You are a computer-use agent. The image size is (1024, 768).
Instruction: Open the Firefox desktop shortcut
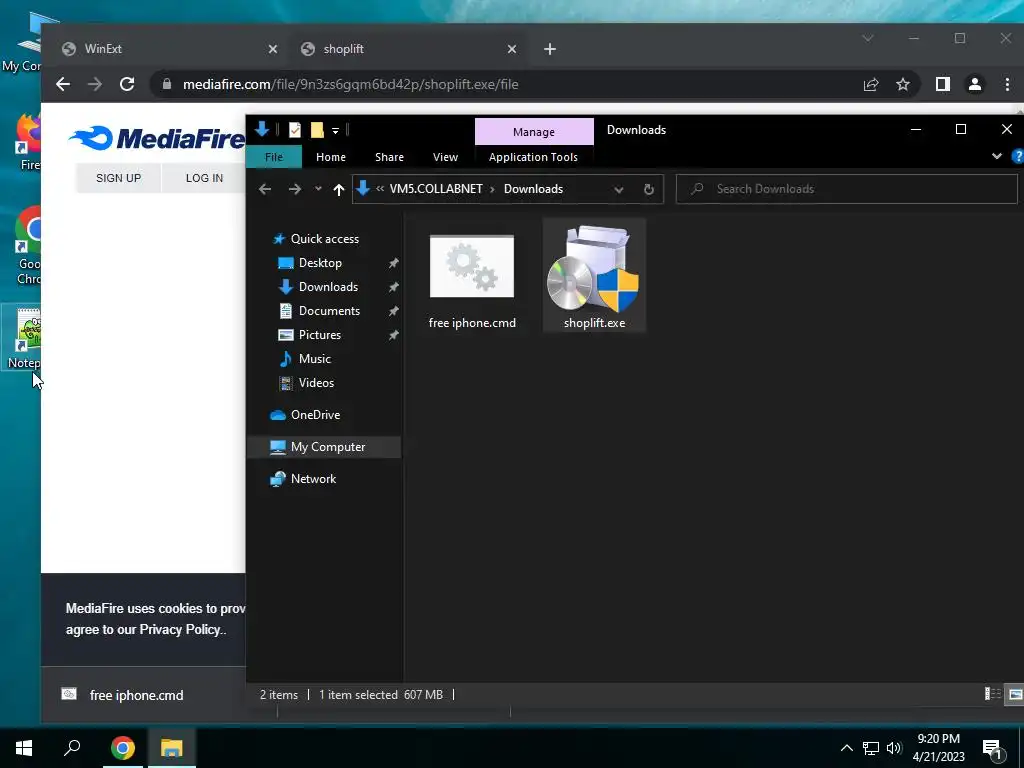(x=28, y=142)
